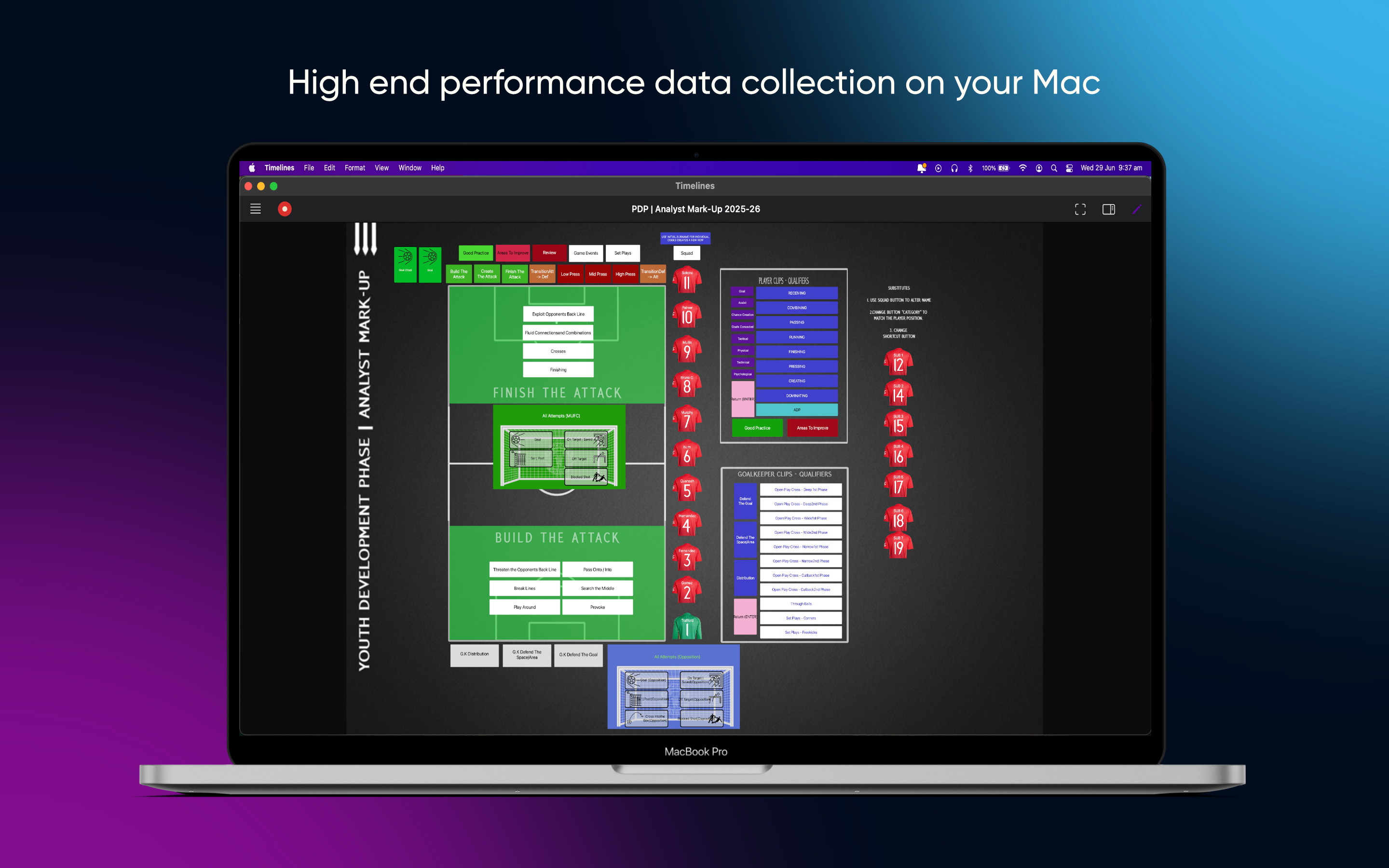Click the Game Events button
The width and height of the screenshot is (1389, 868).
586,253
